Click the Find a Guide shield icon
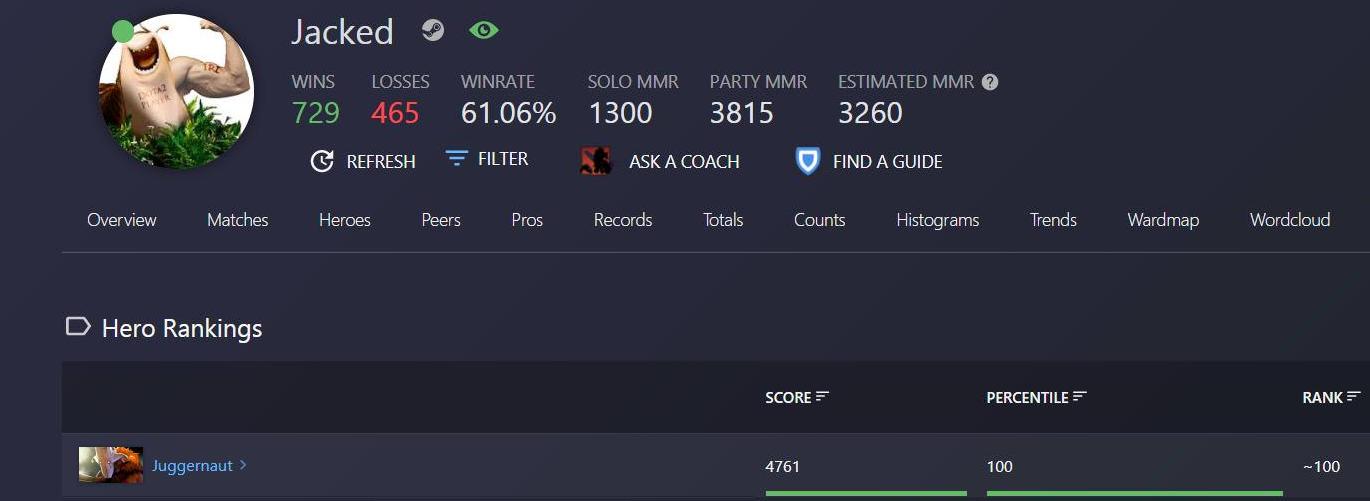This screenshot has width=1370, height=501. [808, 161]
